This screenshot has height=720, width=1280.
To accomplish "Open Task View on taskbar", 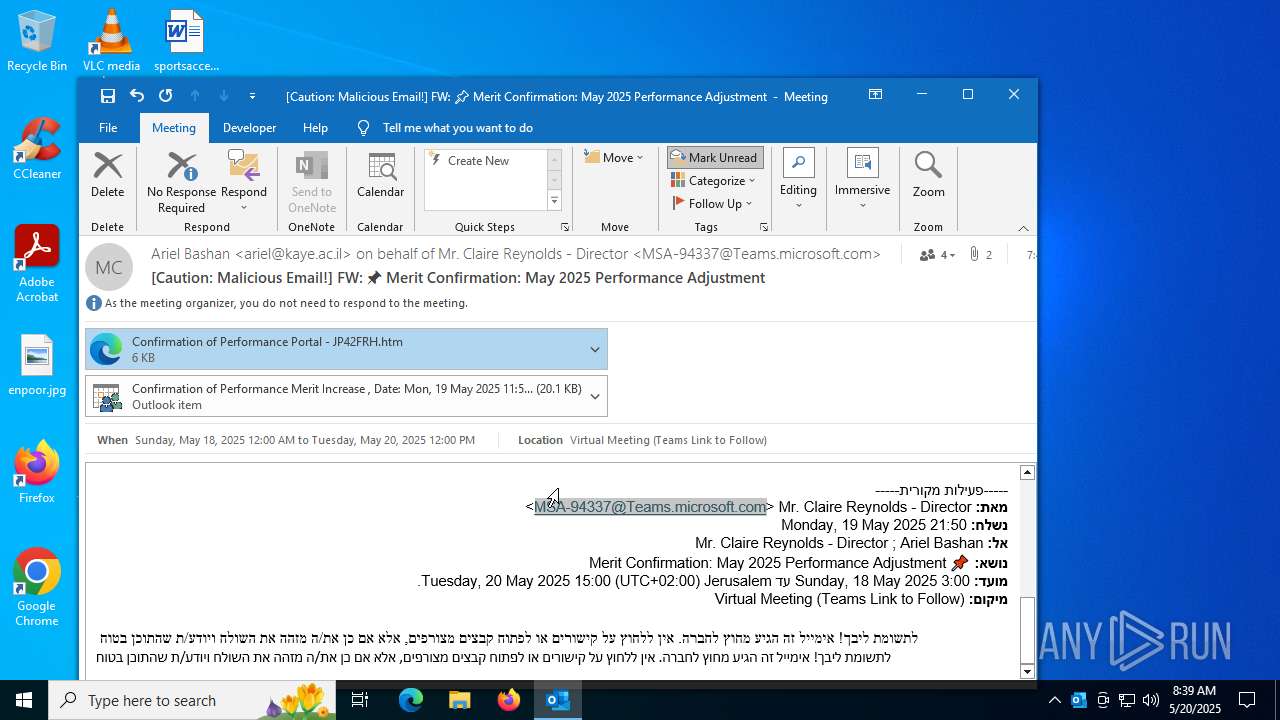I will click(x=360, y=700).
